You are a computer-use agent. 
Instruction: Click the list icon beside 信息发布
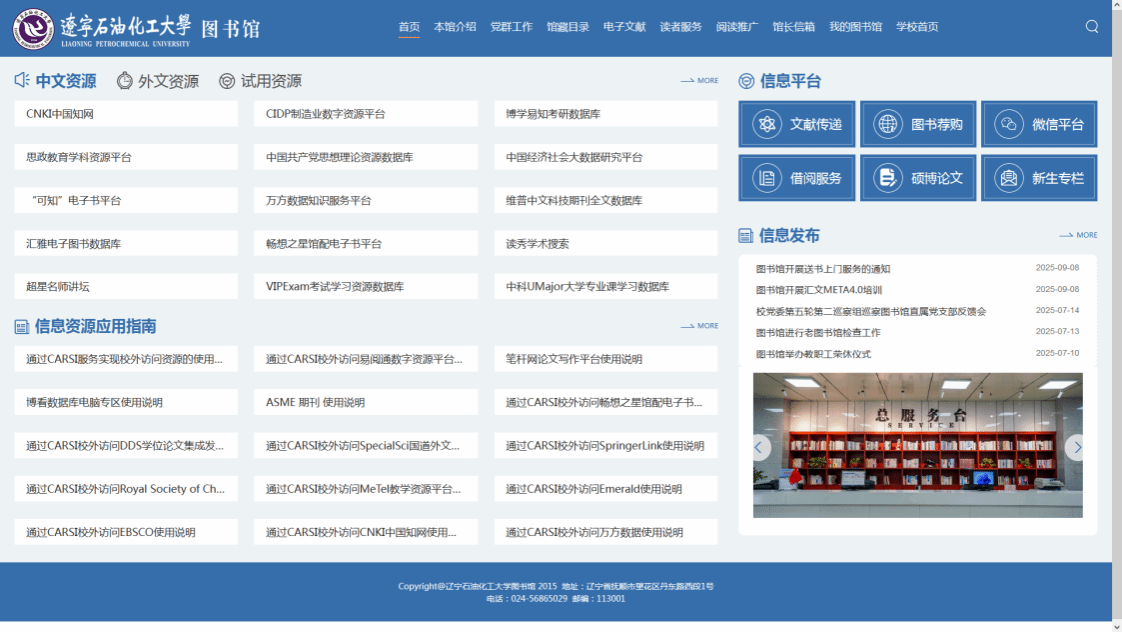[746, 235]
